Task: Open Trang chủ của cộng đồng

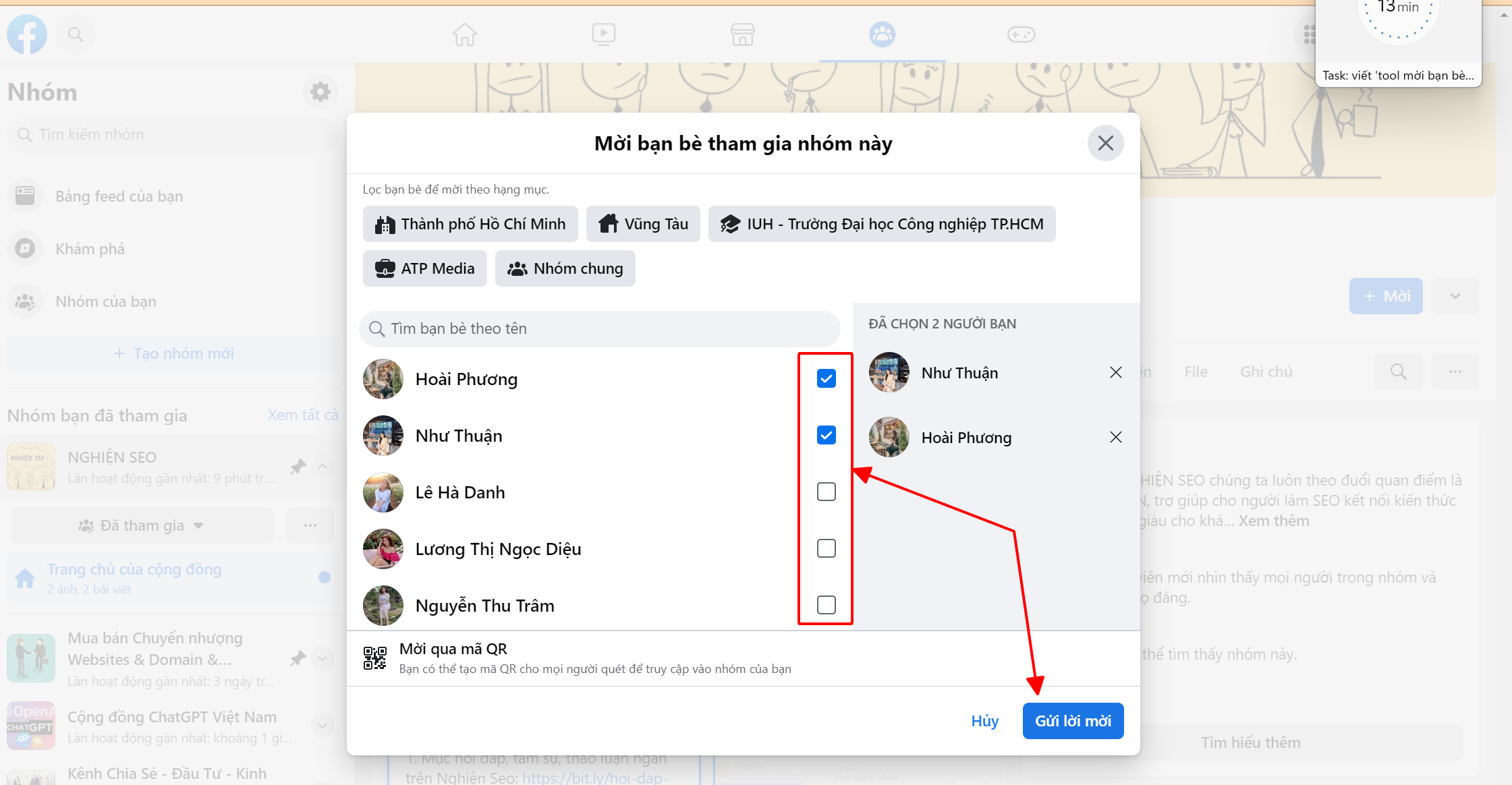Action: 172,578
